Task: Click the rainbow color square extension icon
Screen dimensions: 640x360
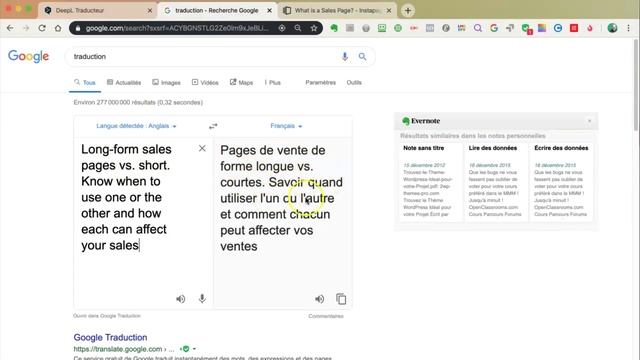Action: point(542,28)
